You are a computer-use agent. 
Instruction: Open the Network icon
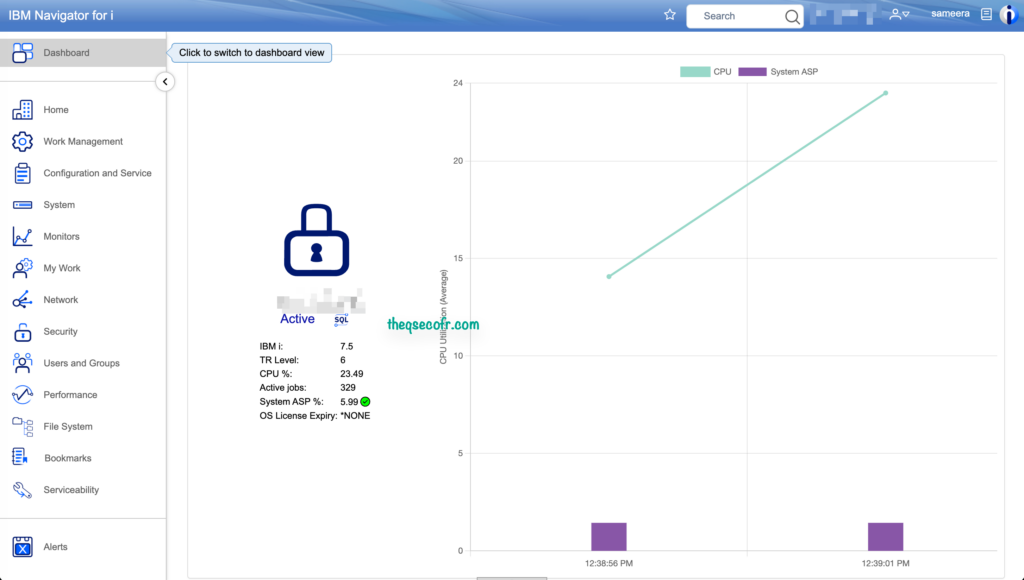[22, 300]
